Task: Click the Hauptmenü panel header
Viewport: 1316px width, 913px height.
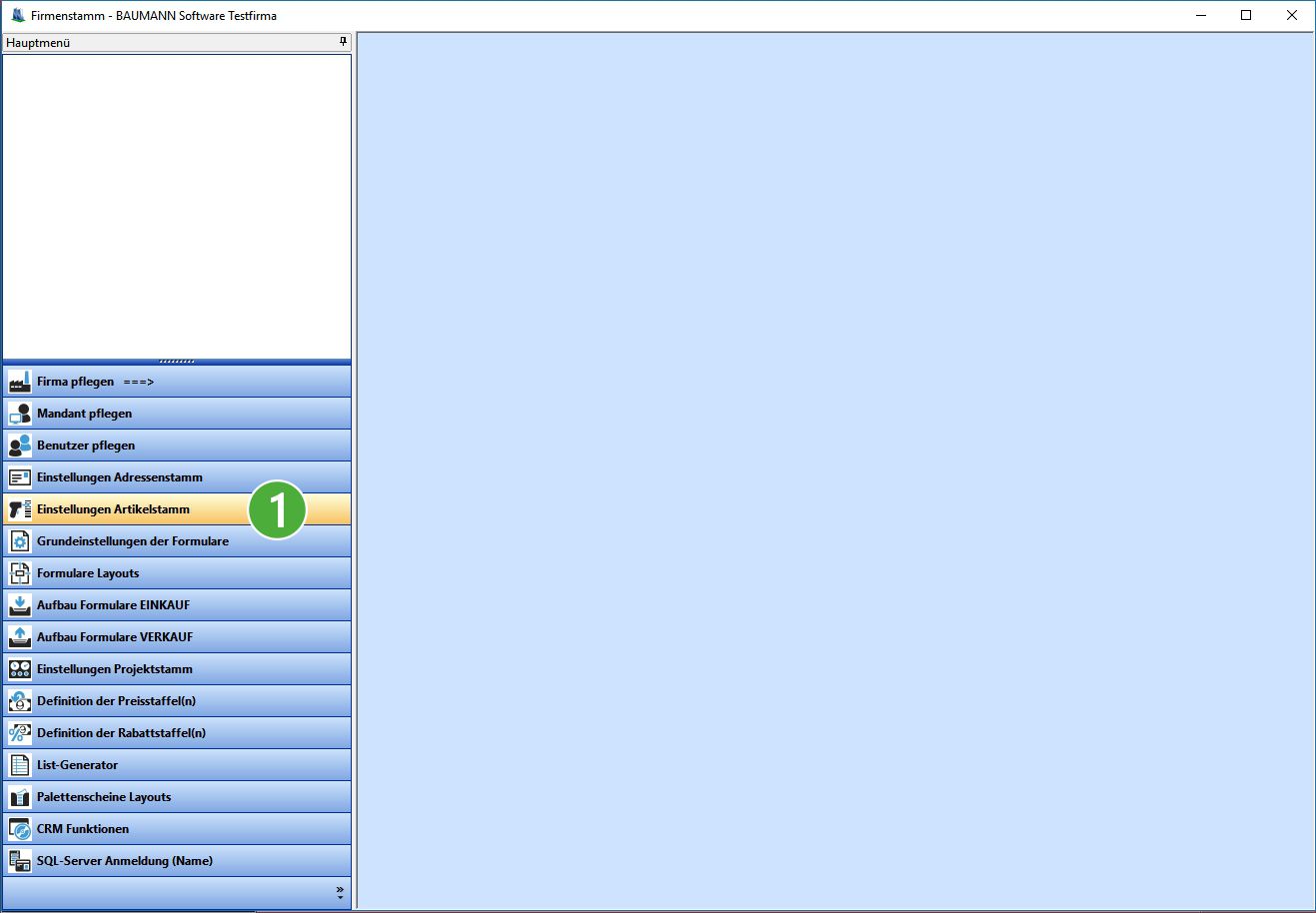Action: [x=177, y=43]
